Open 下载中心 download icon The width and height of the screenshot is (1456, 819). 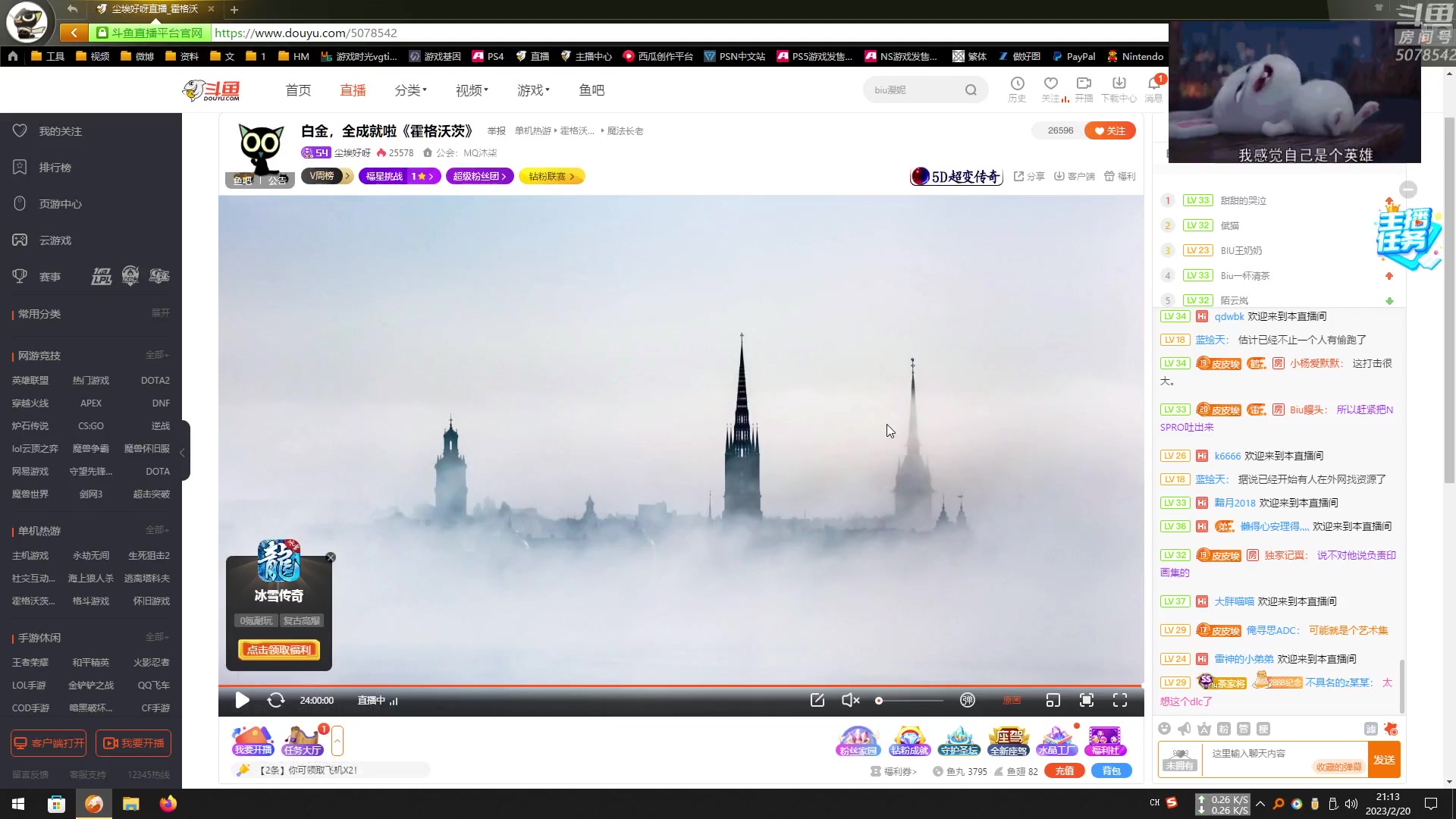tap(1119, 89)
